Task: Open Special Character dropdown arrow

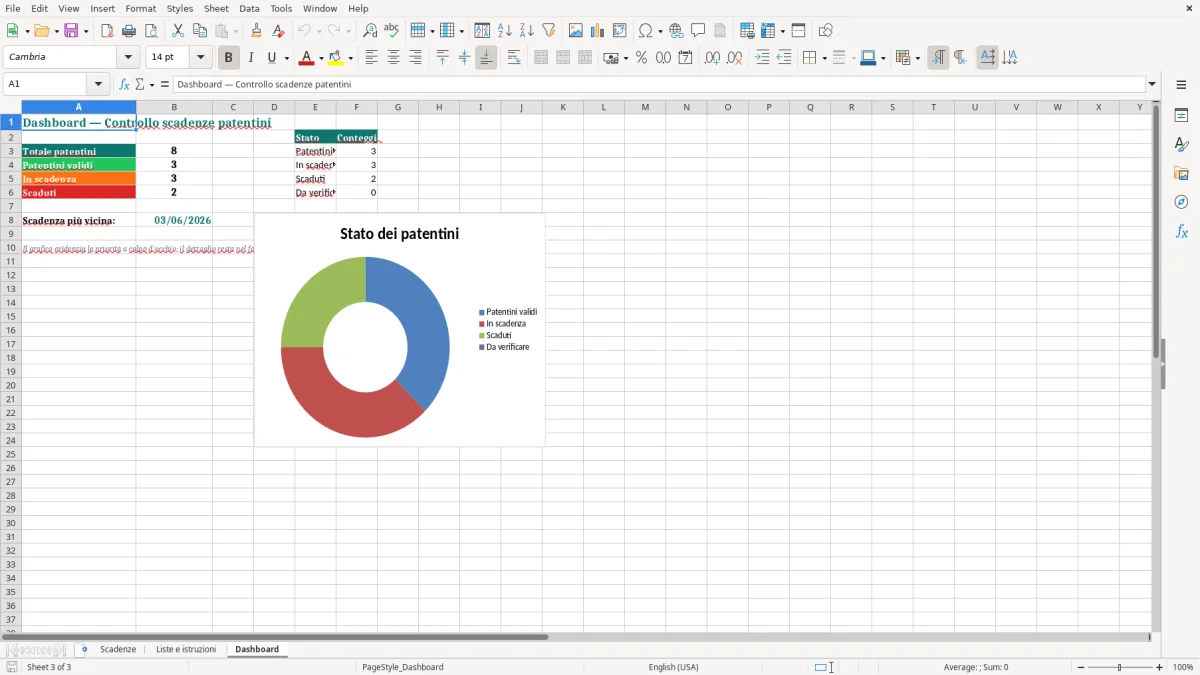Action: tap(660, 31)
